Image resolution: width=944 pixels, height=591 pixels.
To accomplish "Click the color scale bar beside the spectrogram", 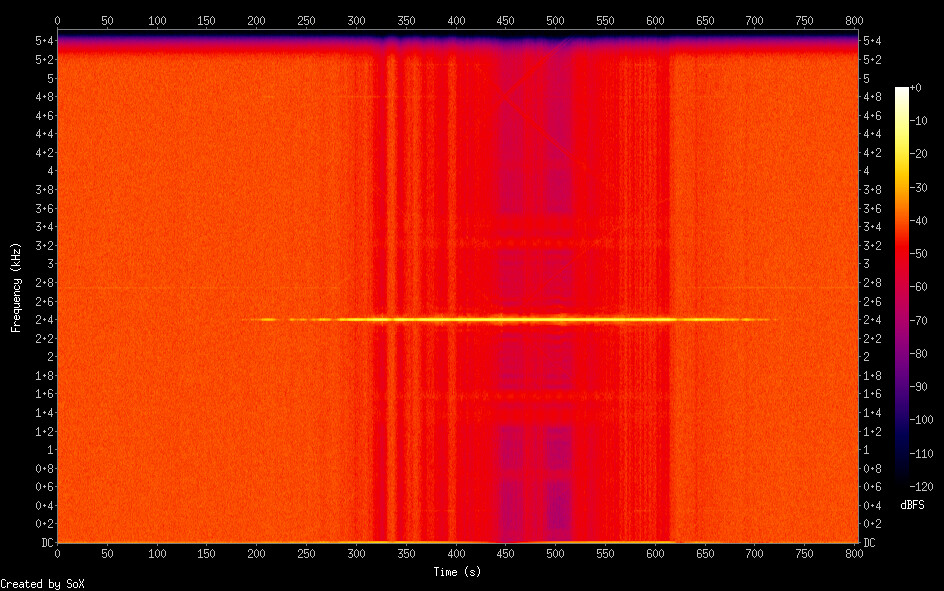I will point(902,281).
